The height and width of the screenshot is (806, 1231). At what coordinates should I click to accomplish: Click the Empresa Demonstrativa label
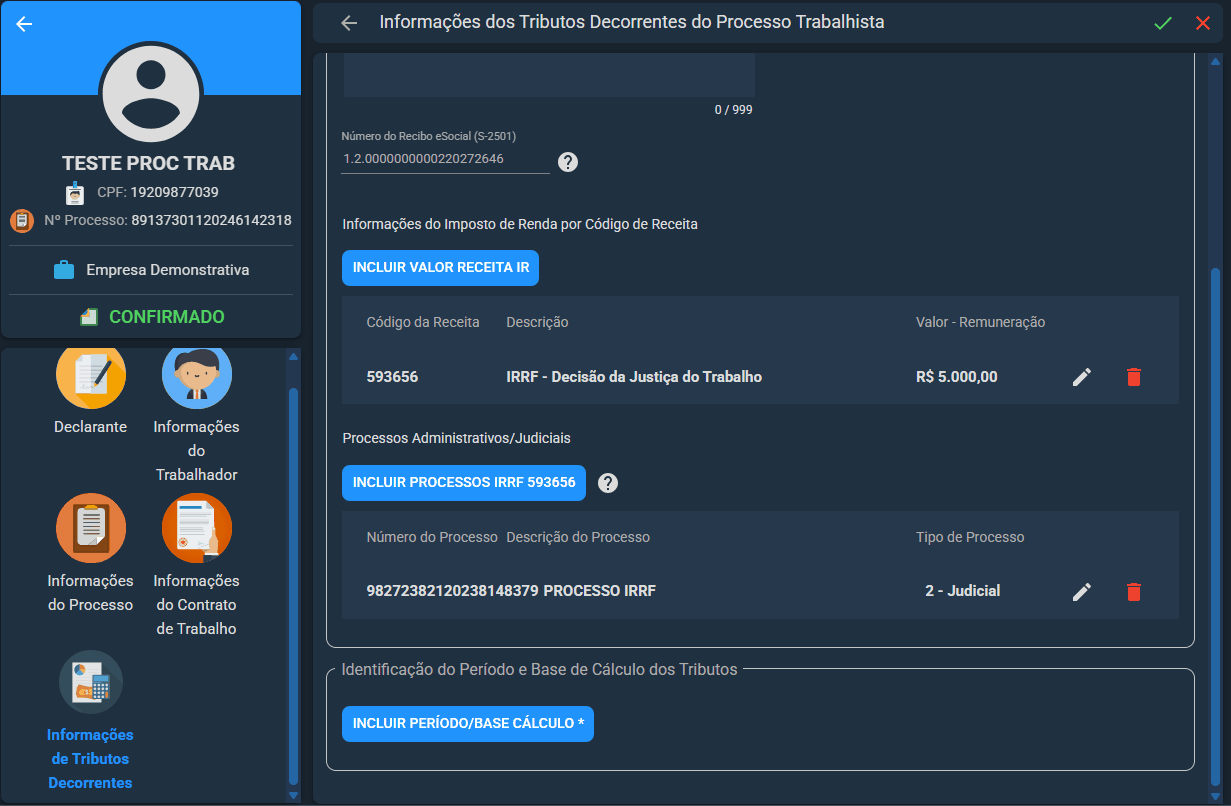(168, 270)
